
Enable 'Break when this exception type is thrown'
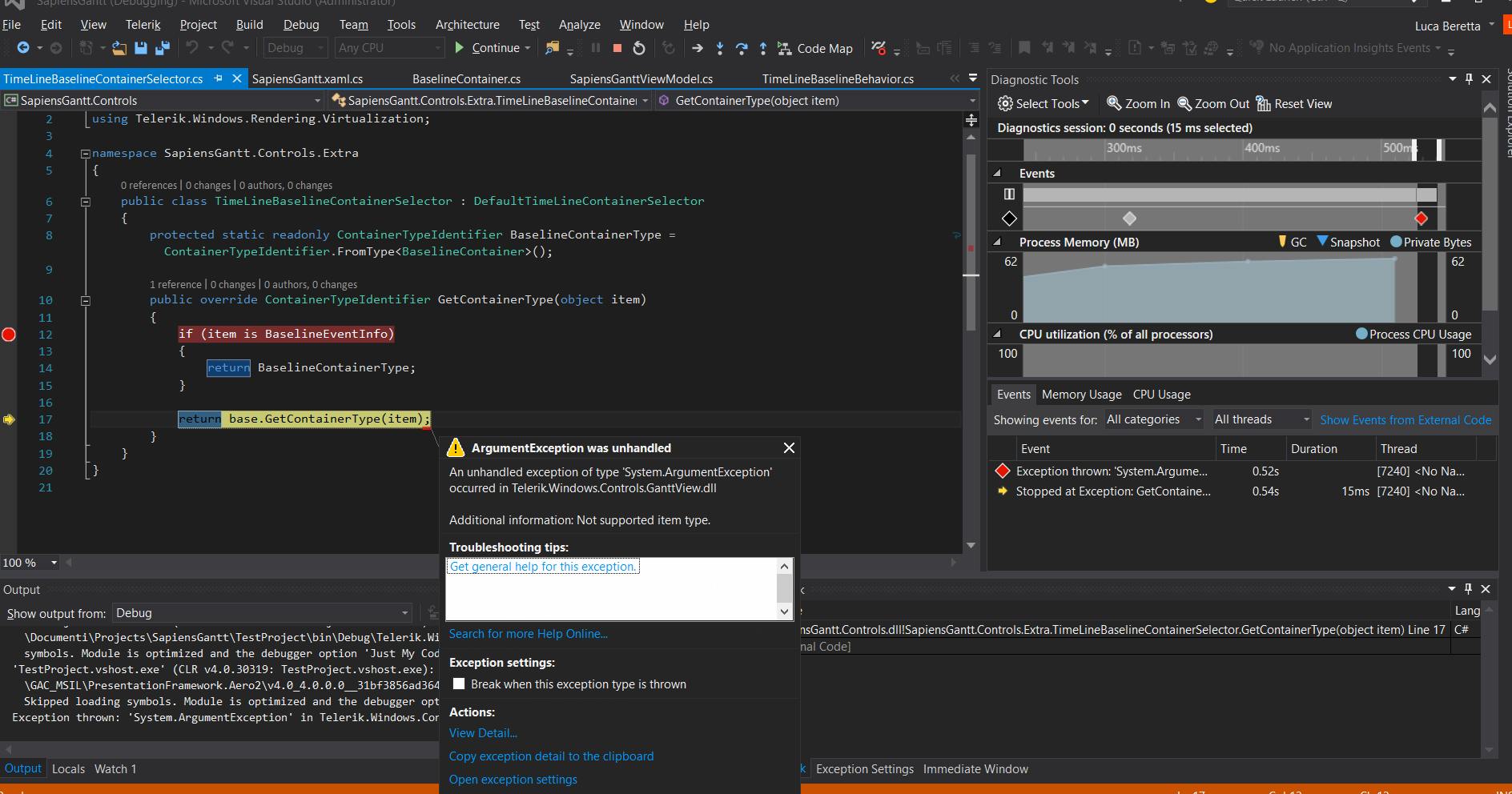point(459,684)
